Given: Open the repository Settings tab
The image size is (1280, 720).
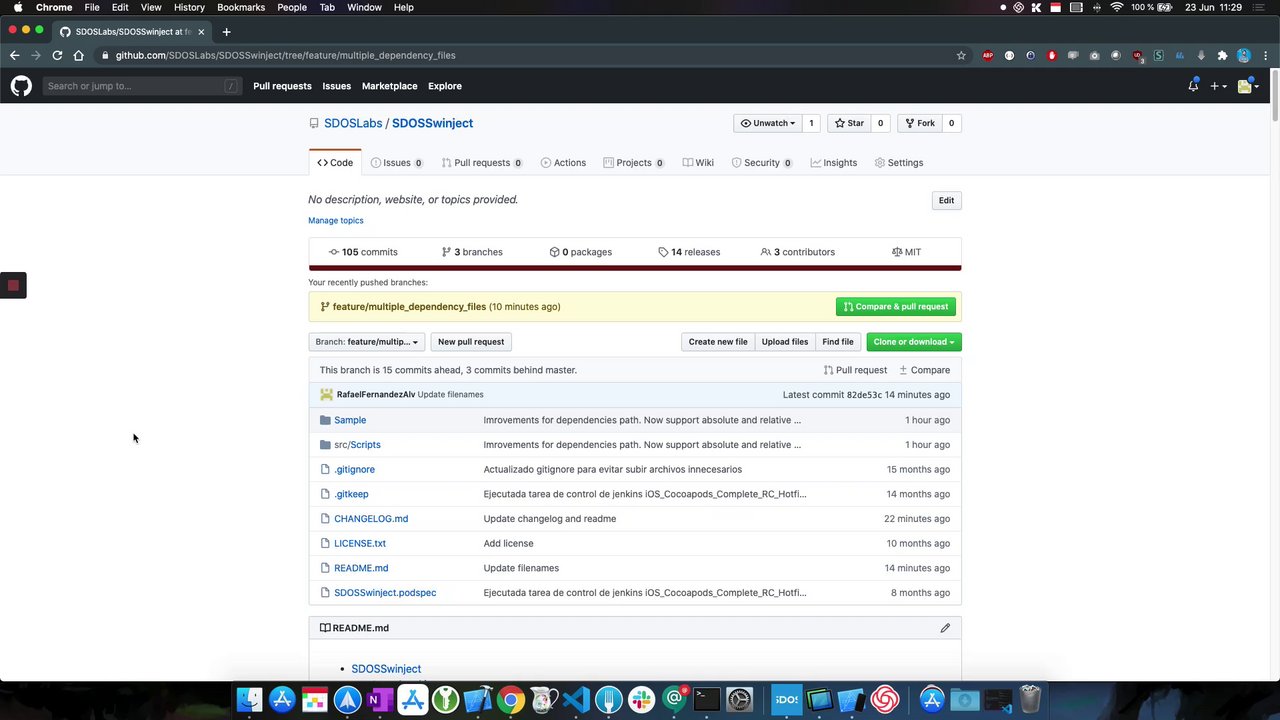Looking at the screenshot, I should point(899,163).
